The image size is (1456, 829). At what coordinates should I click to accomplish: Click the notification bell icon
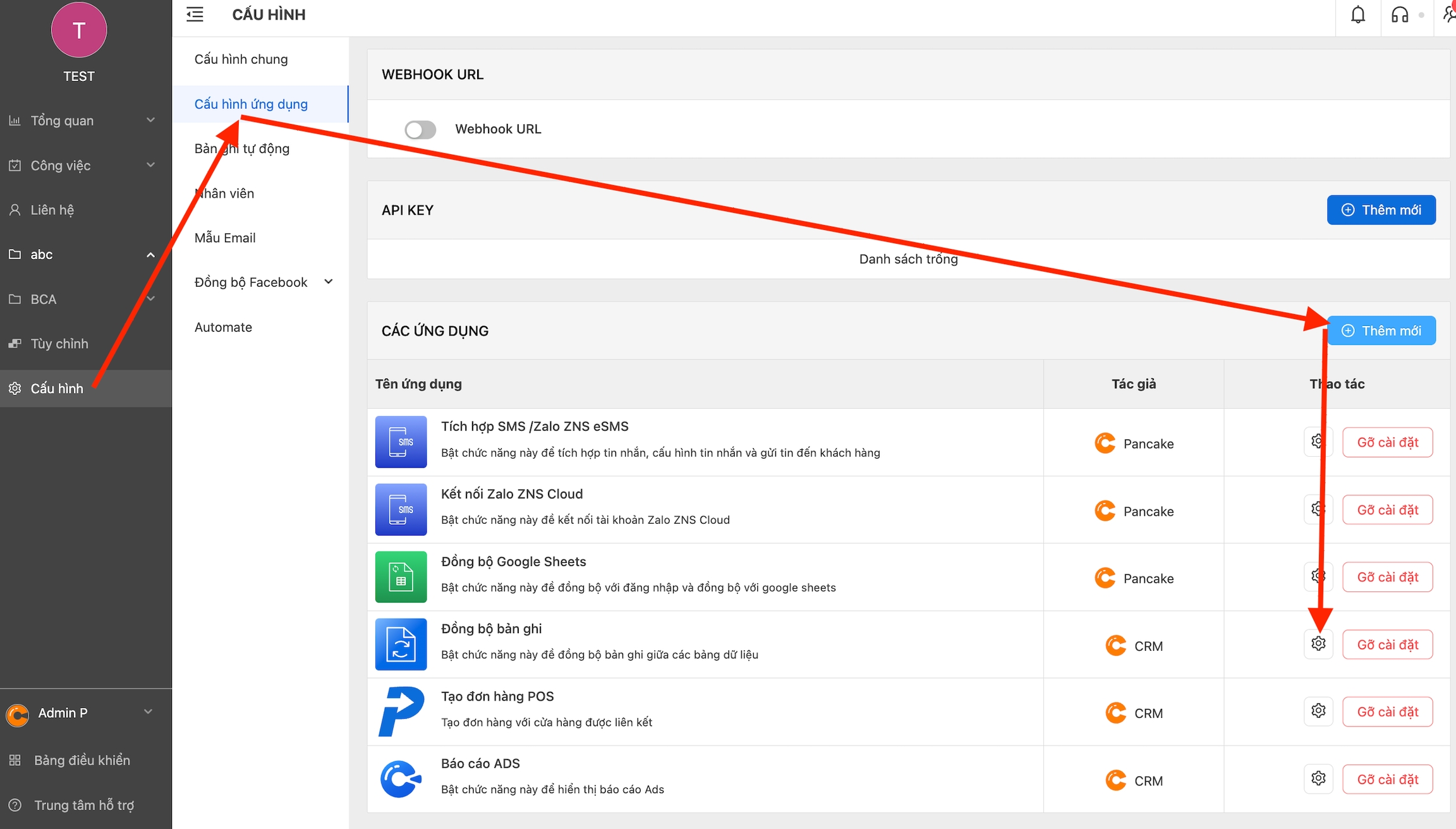pos(1357,15)
